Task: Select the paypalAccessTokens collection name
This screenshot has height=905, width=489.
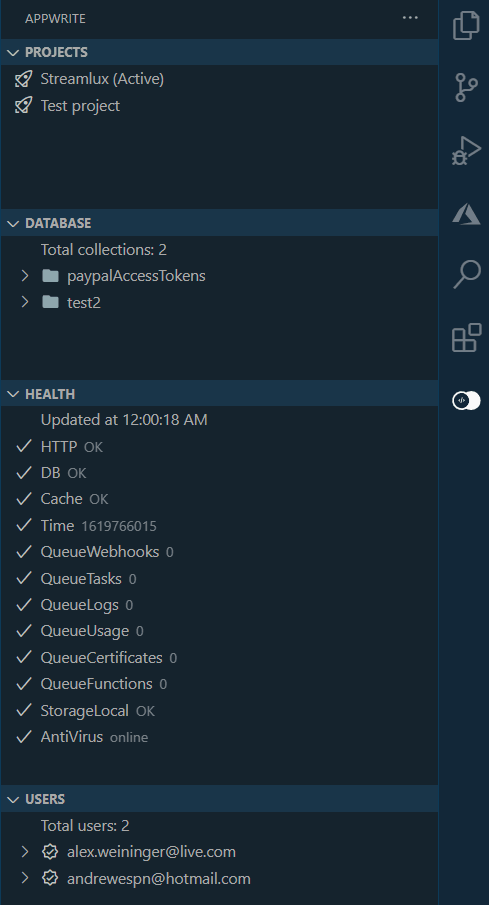Action: tap(136, 276)
